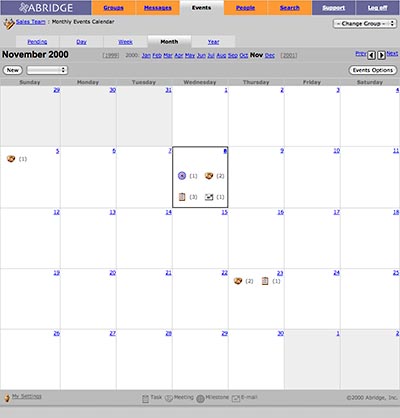Viewport: 400px width, 418px height.
Task: Click the New event button
Action: tap(13, 70)
